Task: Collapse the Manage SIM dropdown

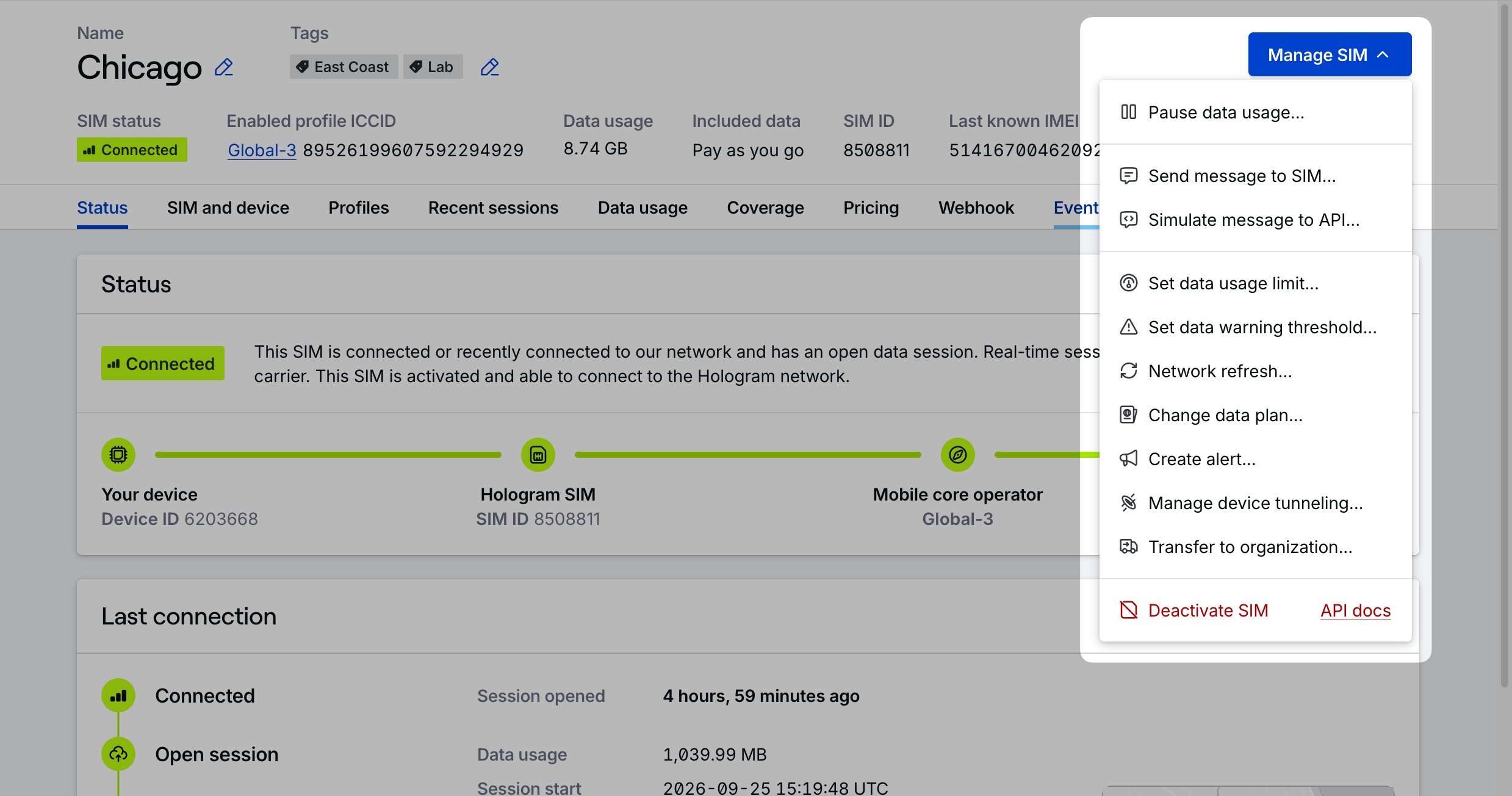Action: point(1330,55)
